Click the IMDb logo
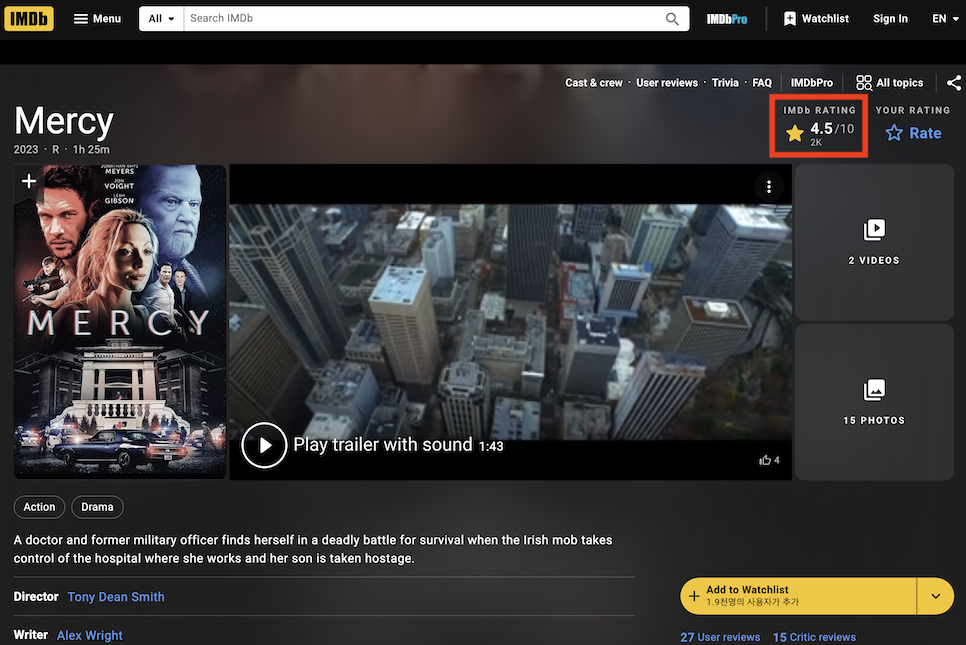Image resolution: width=966 pixels, height=645 pixels. click(29, 18)
